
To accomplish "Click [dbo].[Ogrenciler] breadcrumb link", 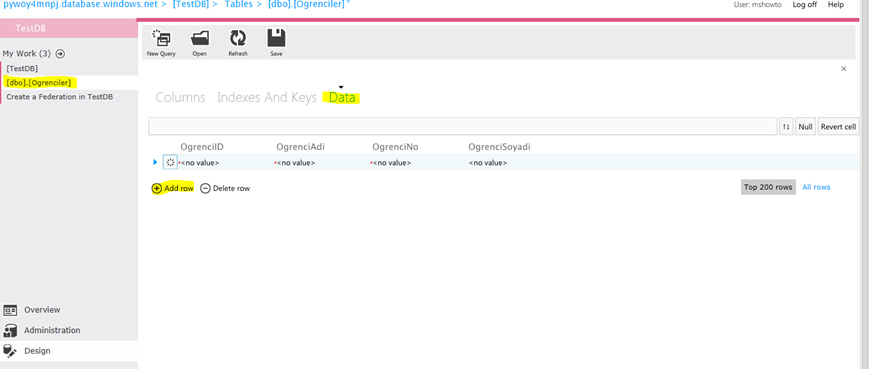I will (x=306, y=4).
